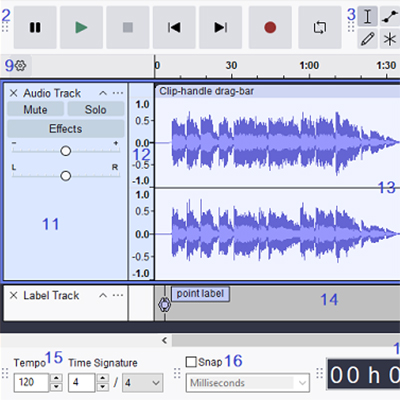Increase time signature numerator with up arrow
Viewport: 400px width, 400px height.
pyautogui.click(x=103, y=378)
